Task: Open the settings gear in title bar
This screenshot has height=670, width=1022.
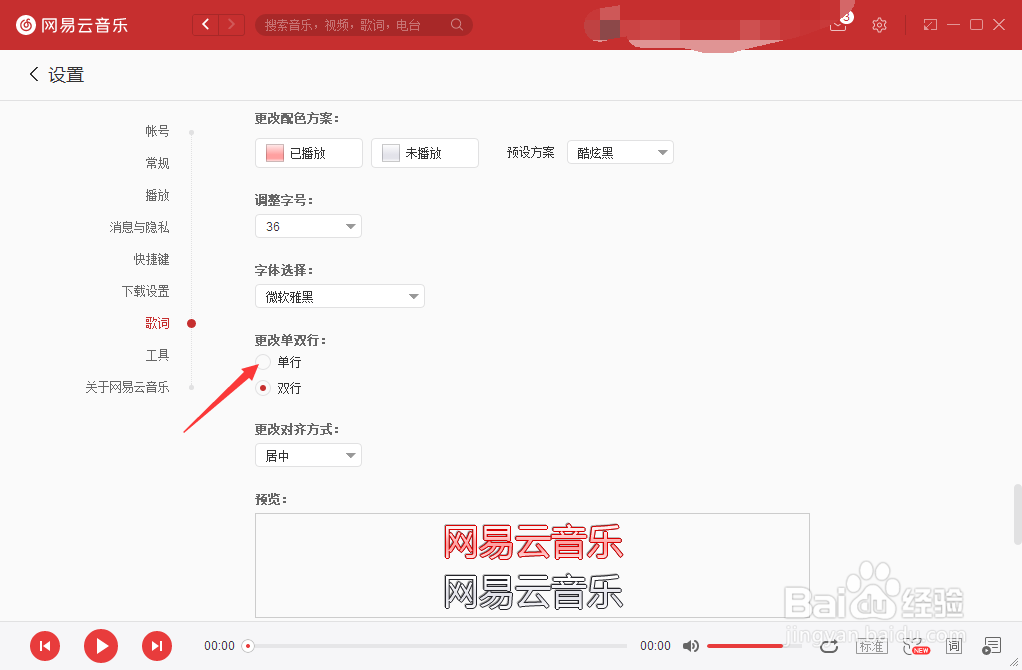Action: tap(879, 25)
